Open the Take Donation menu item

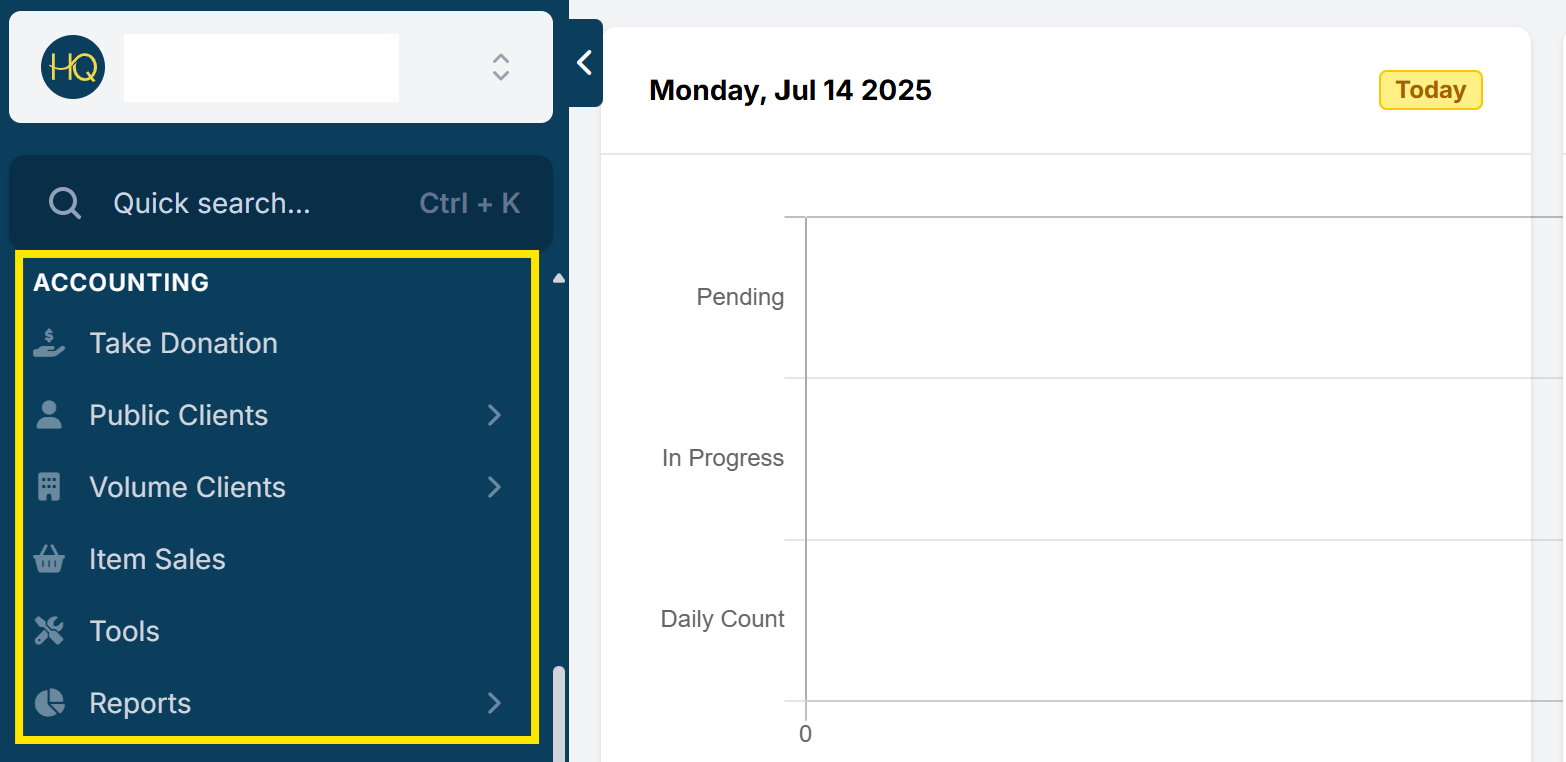(183, 343)
